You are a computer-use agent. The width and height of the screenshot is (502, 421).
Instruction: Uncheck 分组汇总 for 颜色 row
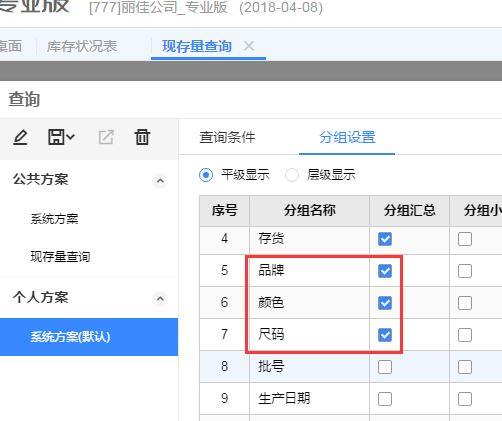(385, 303)
